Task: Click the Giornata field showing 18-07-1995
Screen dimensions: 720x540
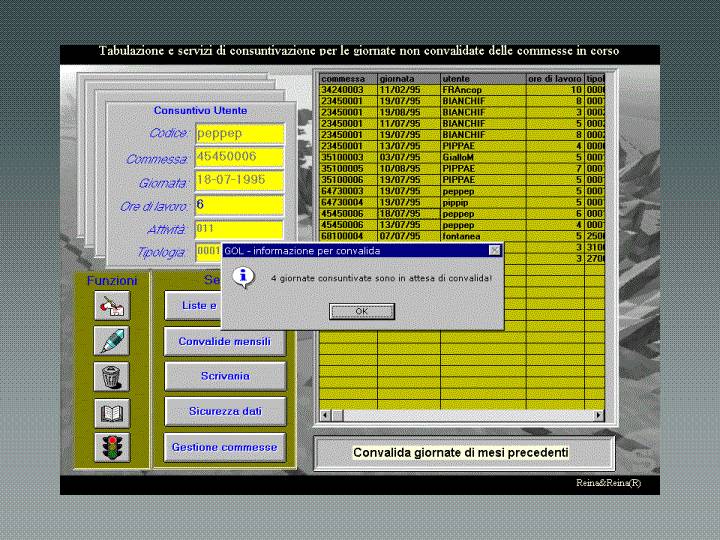Action: tap(239, 181)
